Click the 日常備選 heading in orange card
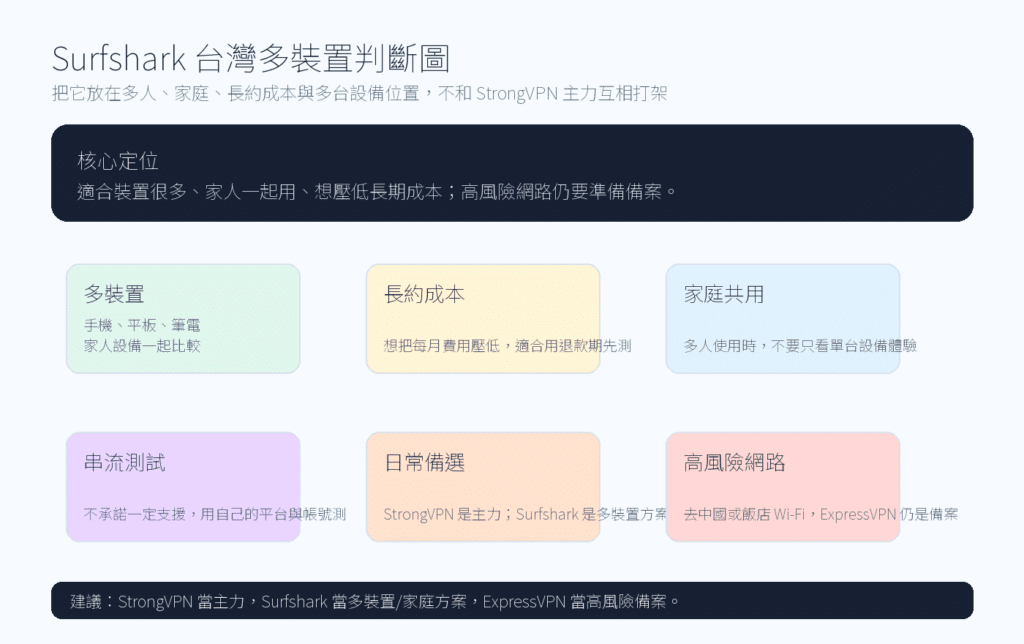This screenshot has width=1024, height=644. 424,462
